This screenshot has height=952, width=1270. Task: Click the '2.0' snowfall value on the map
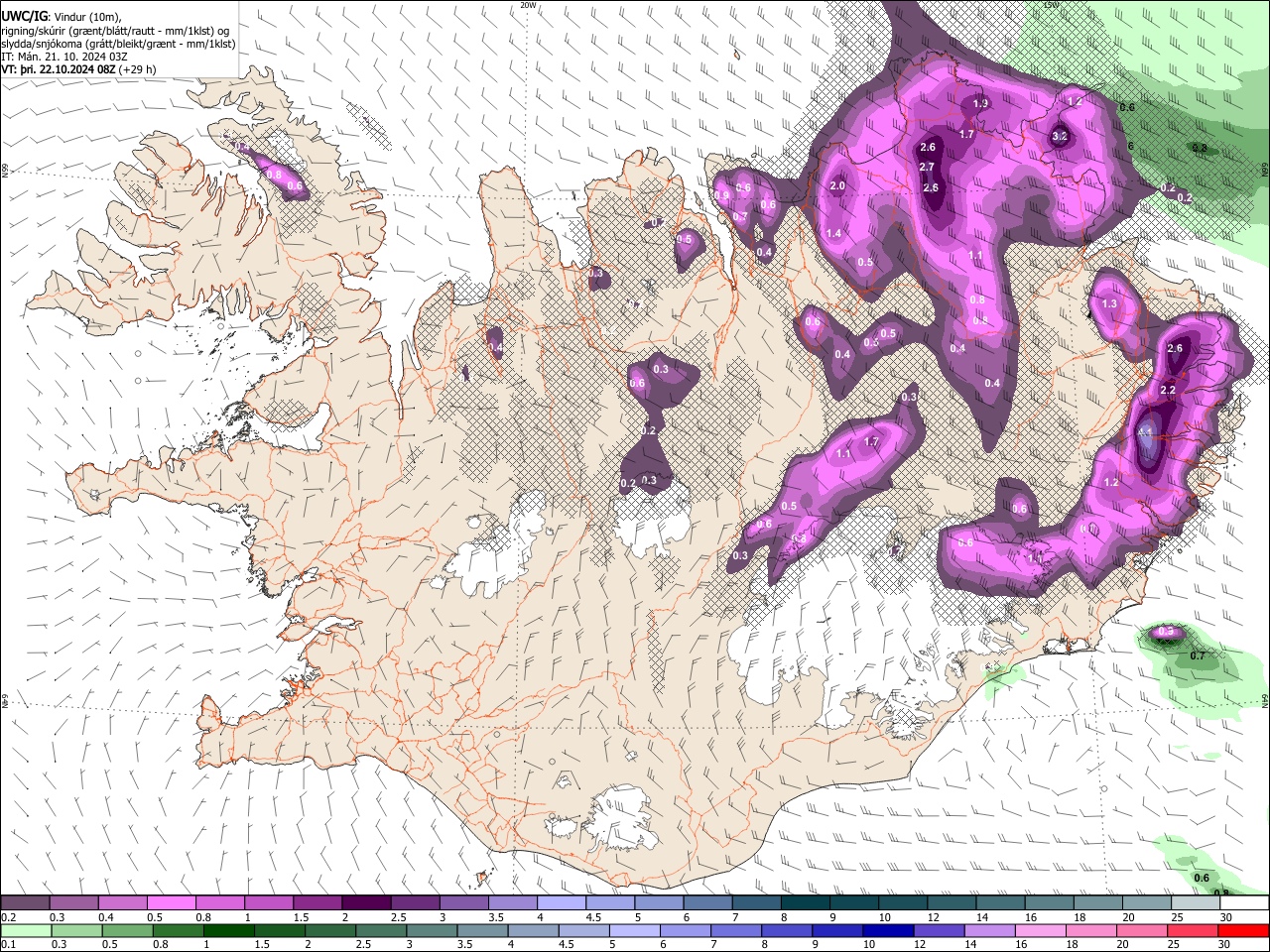click(x=837, y=186)
